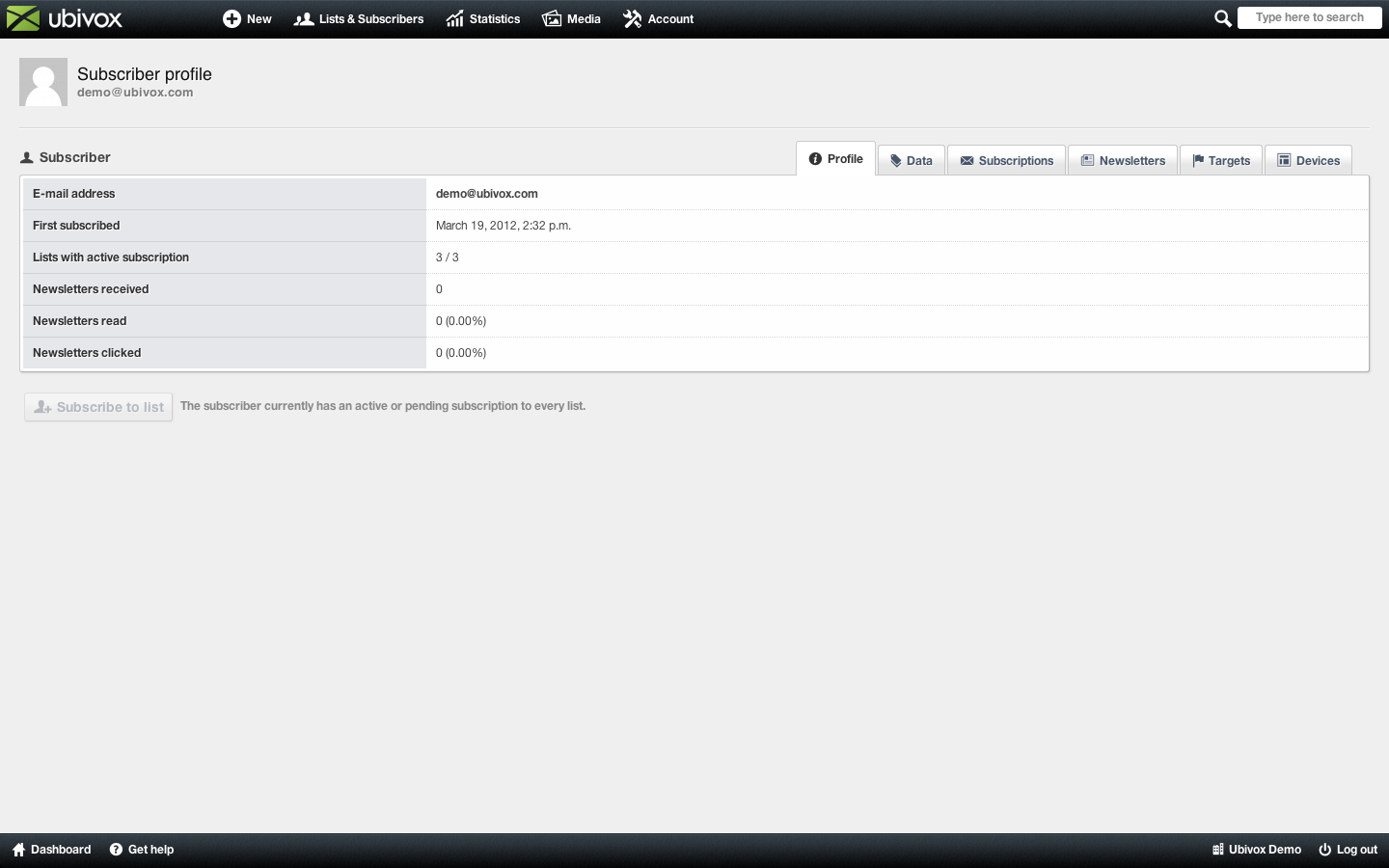Switch to the Newsletters tab

coord(1123,160)
